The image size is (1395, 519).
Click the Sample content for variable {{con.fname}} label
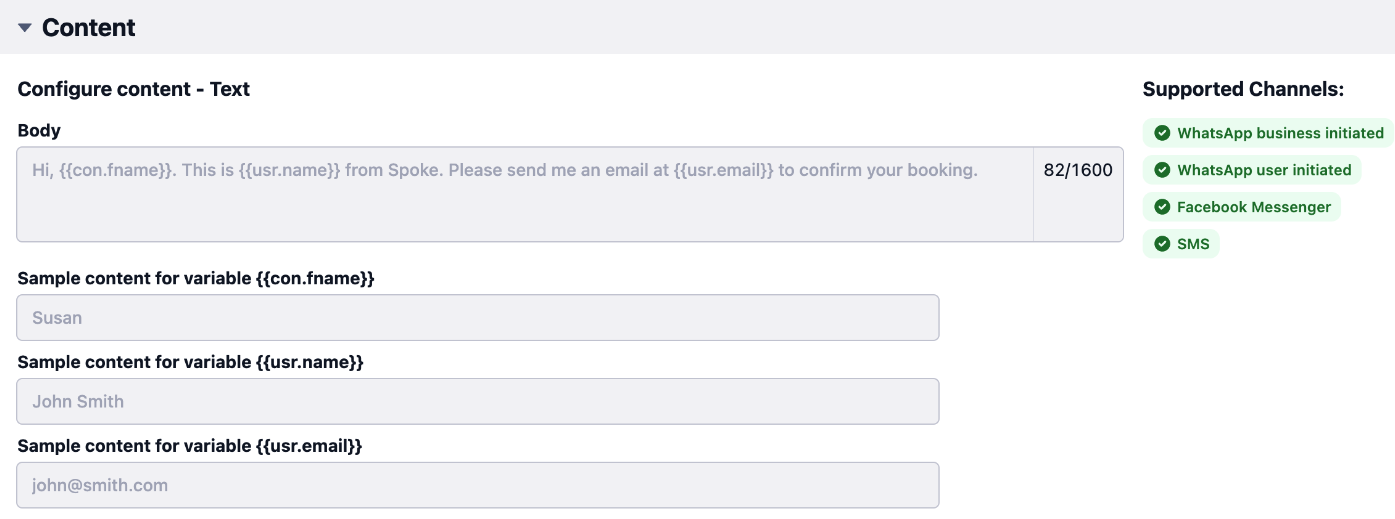[196, 278]
